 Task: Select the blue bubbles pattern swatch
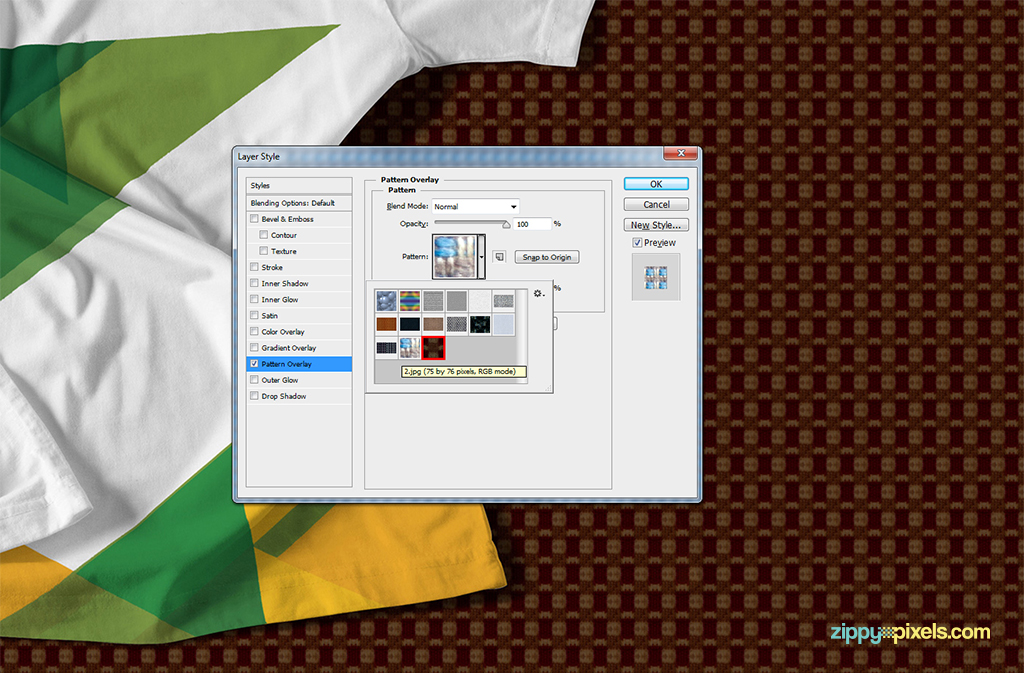(x=386, y=300)
